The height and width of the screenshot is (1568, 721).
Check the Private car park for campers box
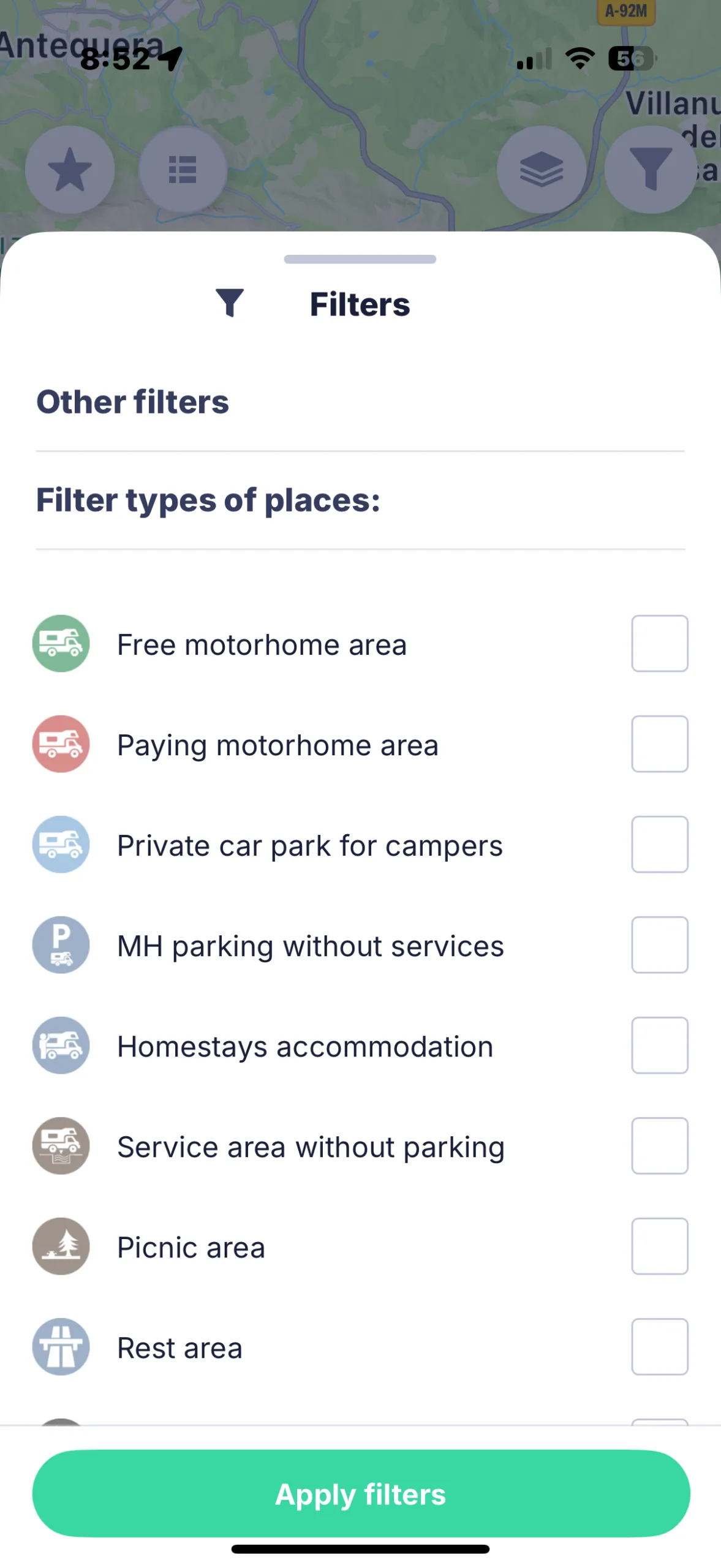pos(659,845)
